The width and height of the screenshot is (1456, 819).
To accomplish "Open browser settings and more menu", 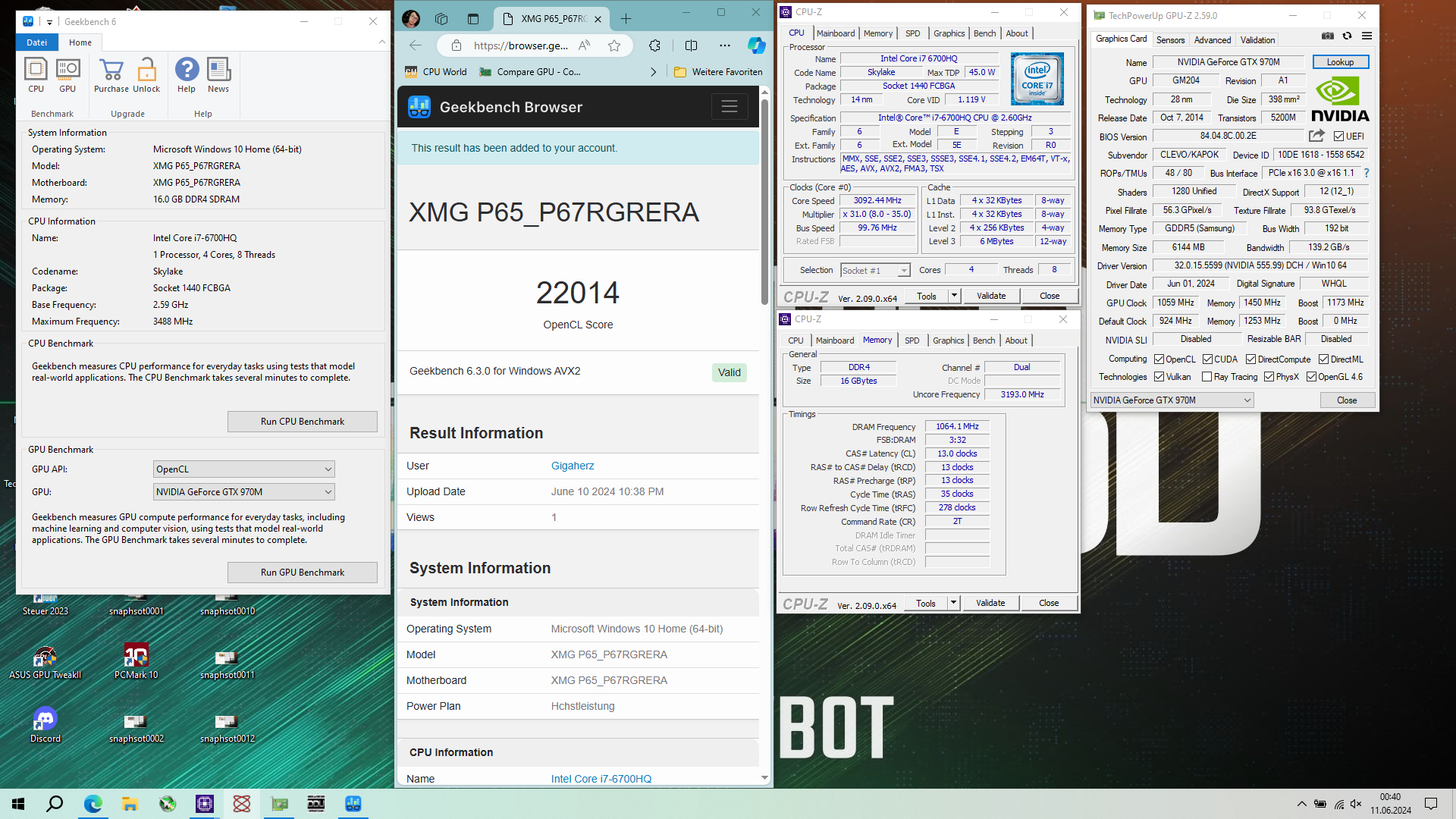I will pyautogui.click(x=725, y=45).
